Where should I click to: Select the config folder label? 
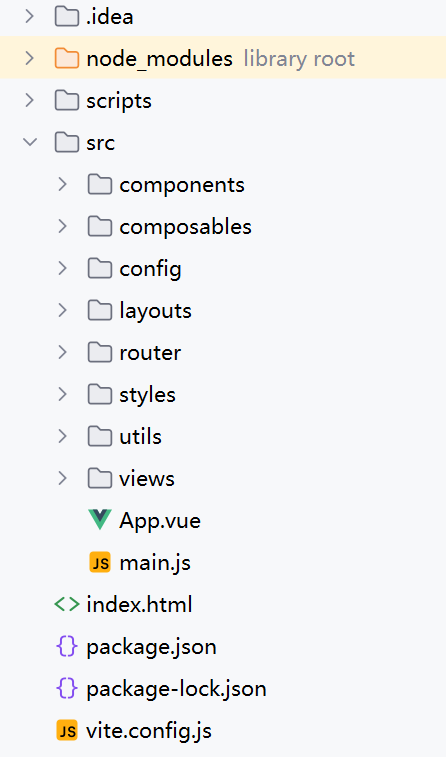(151, 269)
